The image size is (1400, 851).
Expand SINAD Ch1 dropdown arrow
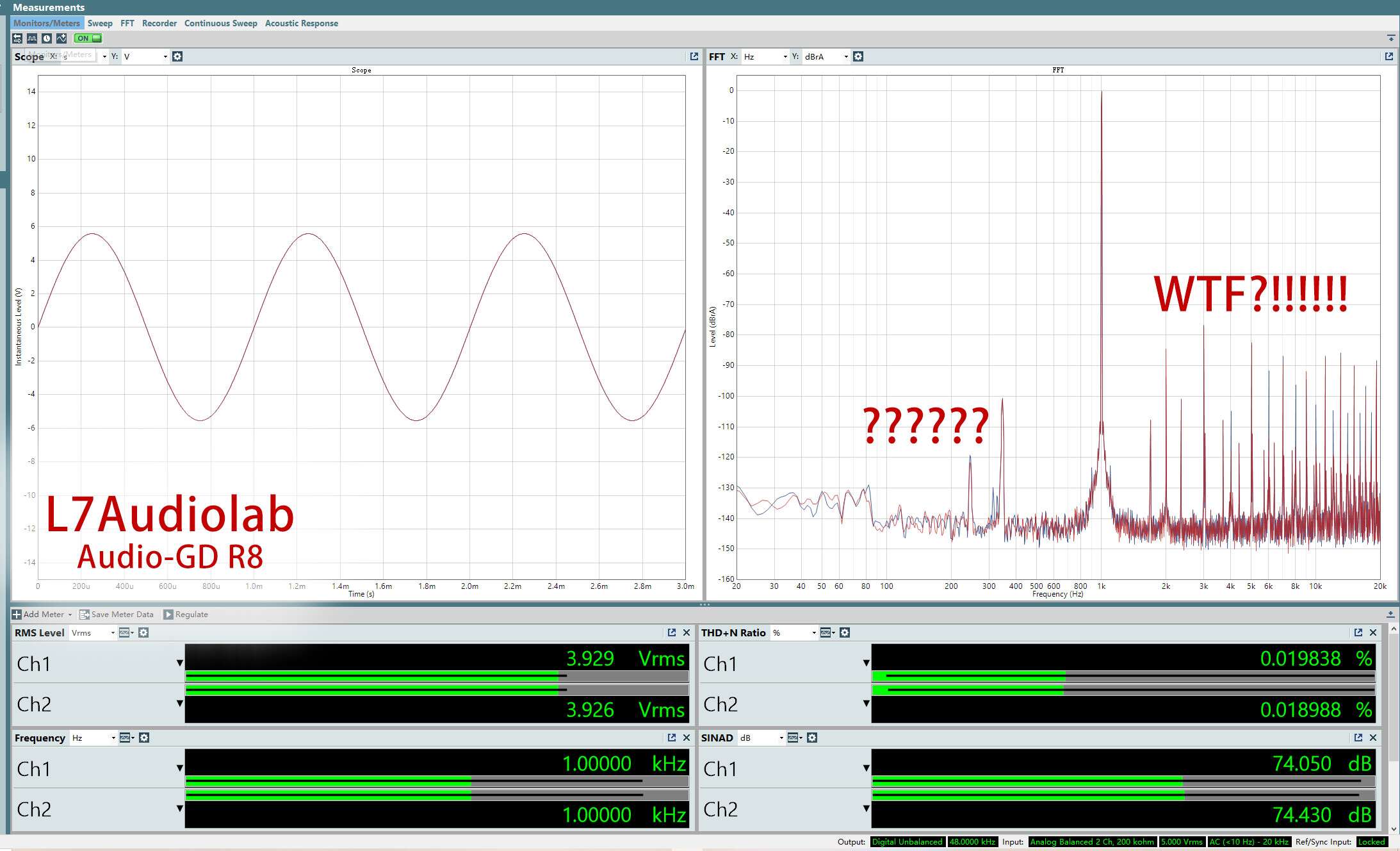[866, 768]
